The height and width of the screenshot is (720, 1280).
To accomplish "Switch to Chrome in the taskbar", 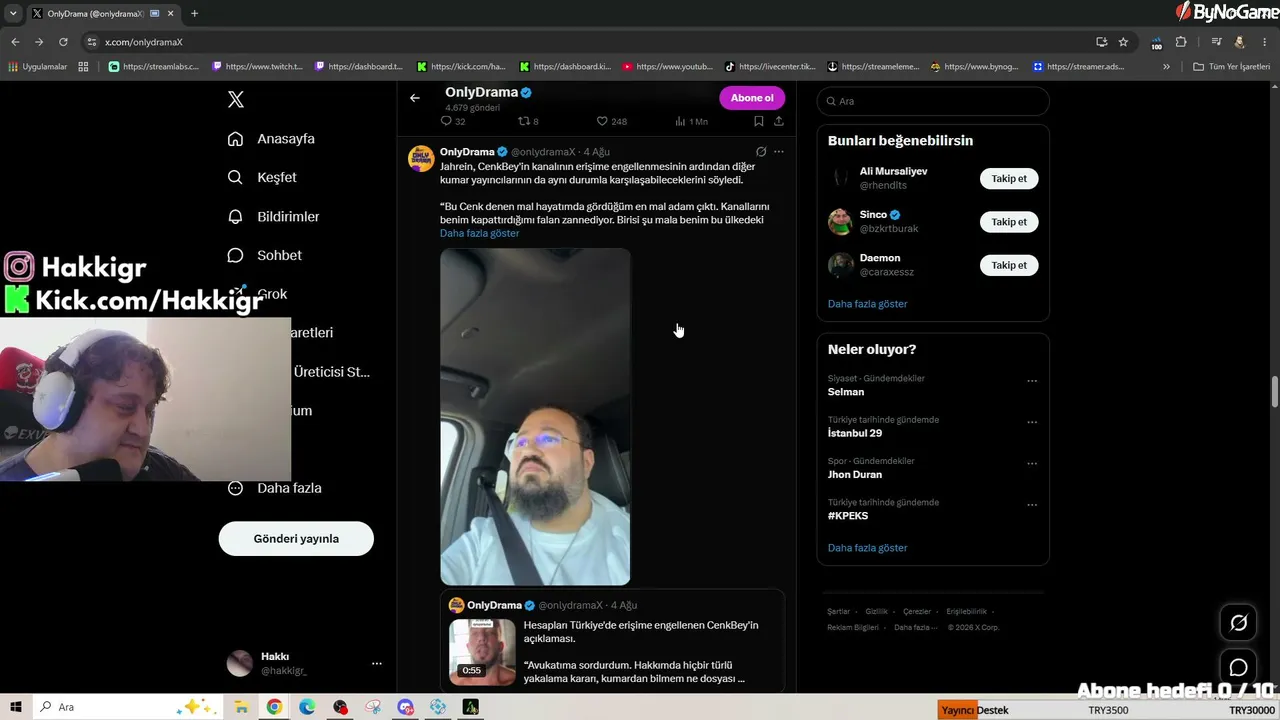I will (274, 707).
